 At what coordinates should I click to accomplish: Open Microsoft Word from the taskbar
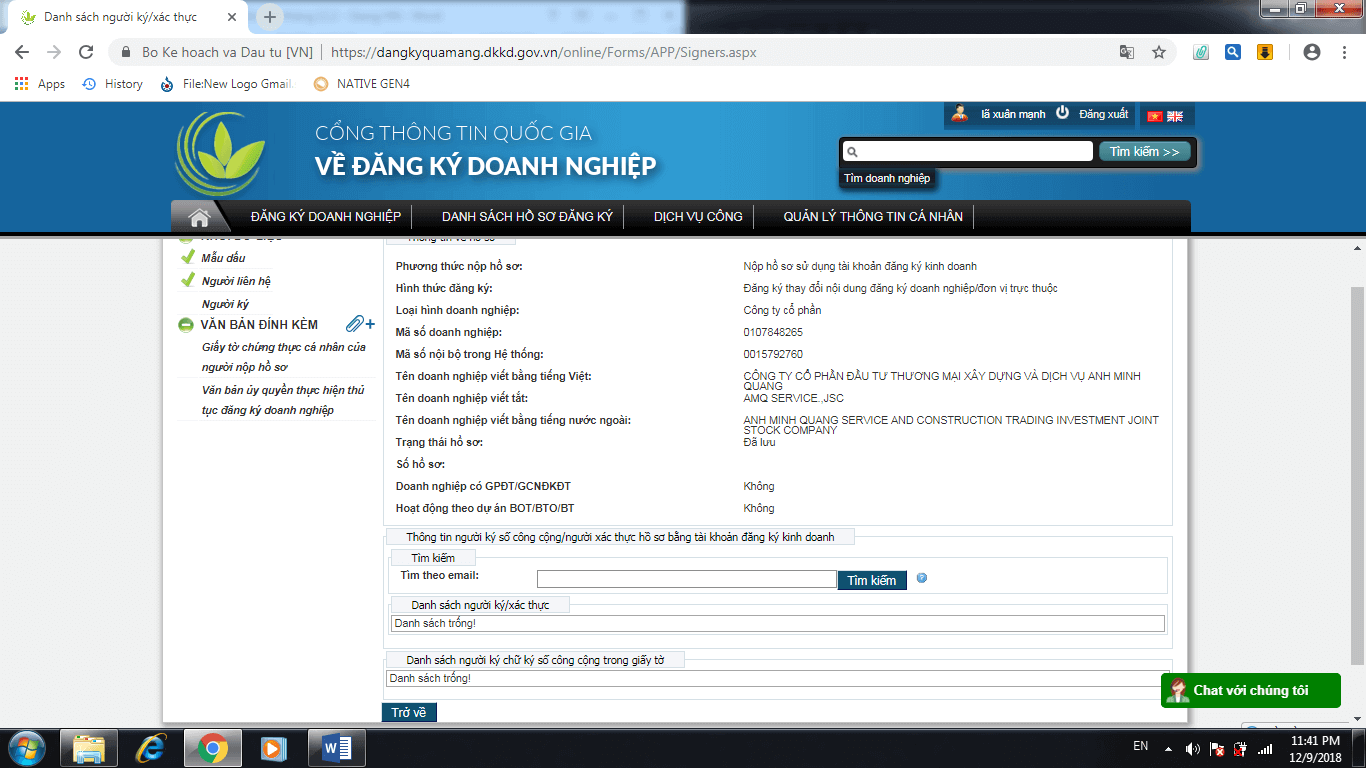coord(337,748)
